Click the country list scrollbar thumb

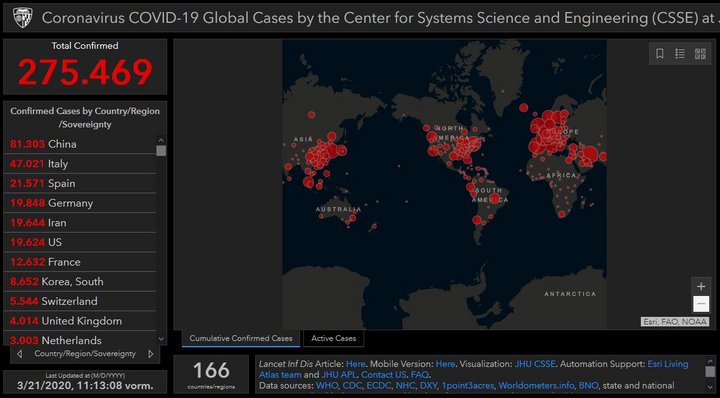[x=161, y=151]
